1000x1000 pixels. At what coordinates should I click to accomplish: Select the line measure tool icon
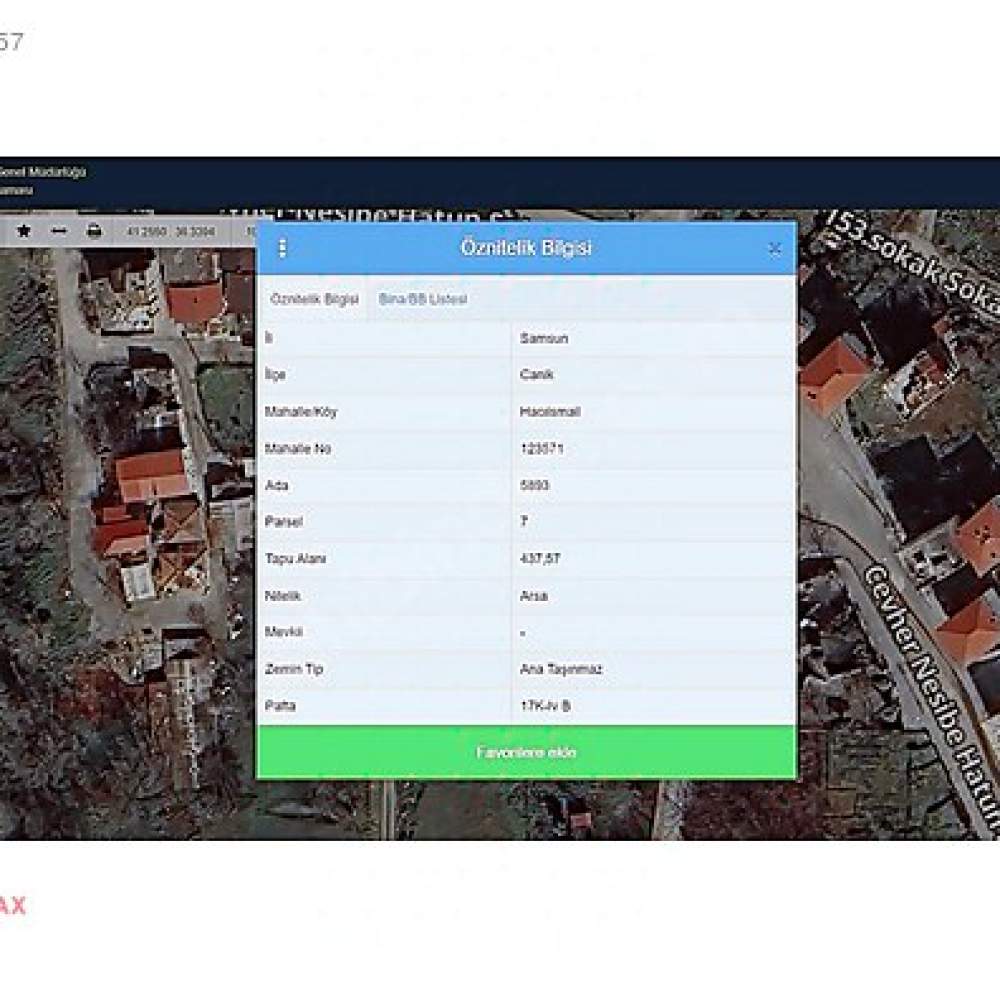coord(59,230)
